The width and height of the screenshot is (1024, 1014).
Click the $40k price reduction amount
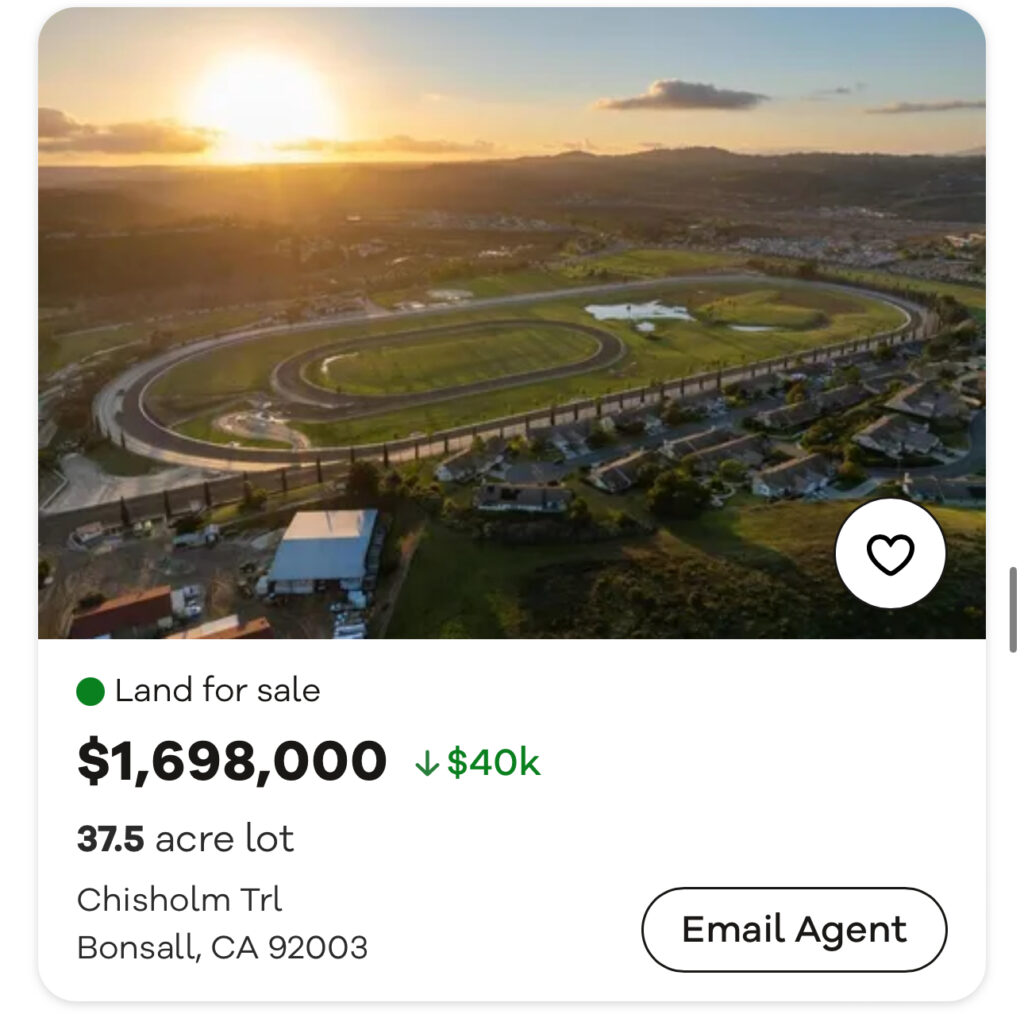pos(493,763)
